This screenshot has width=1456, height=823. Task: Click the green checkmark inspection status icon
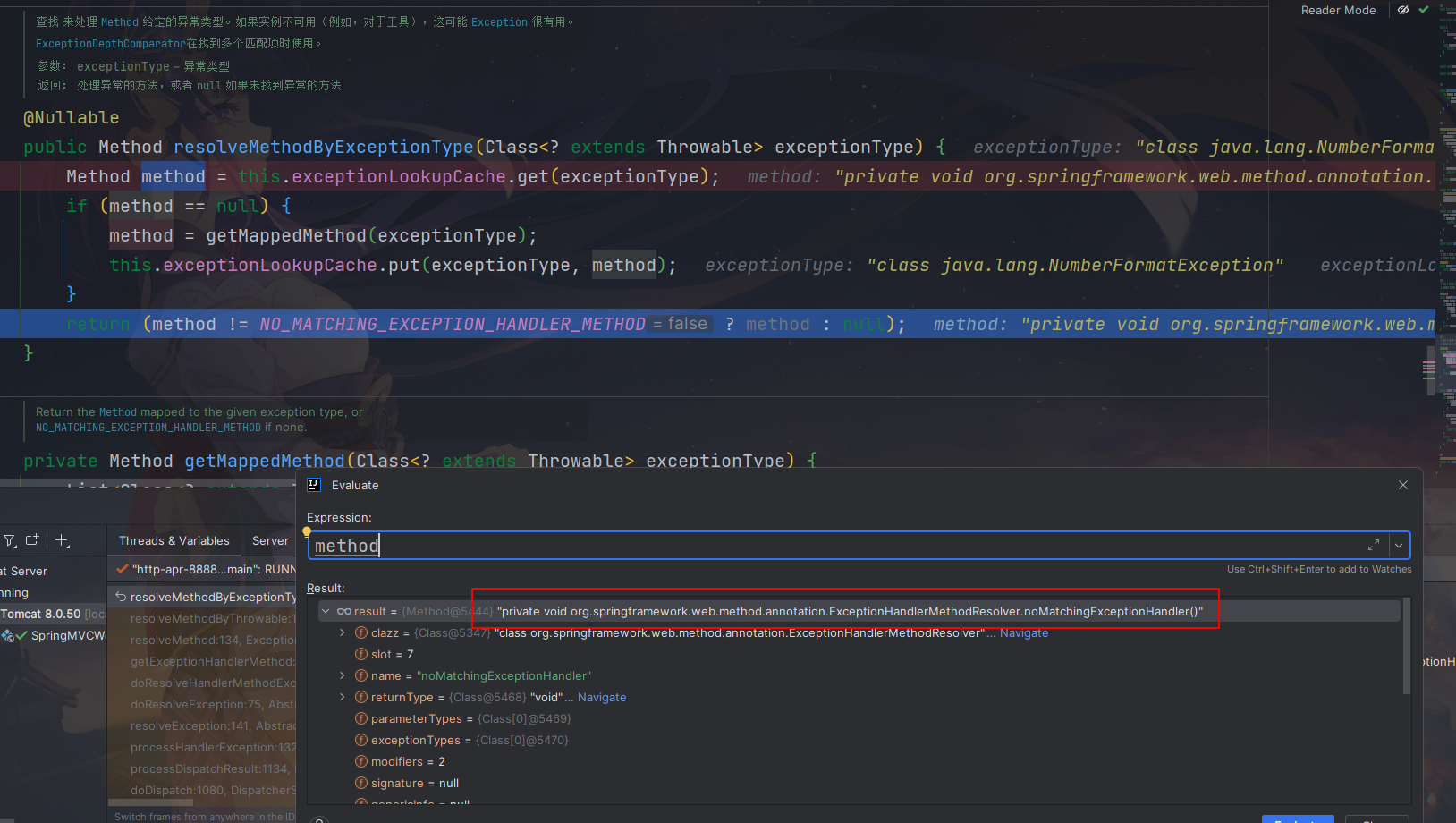point(1424,10)
